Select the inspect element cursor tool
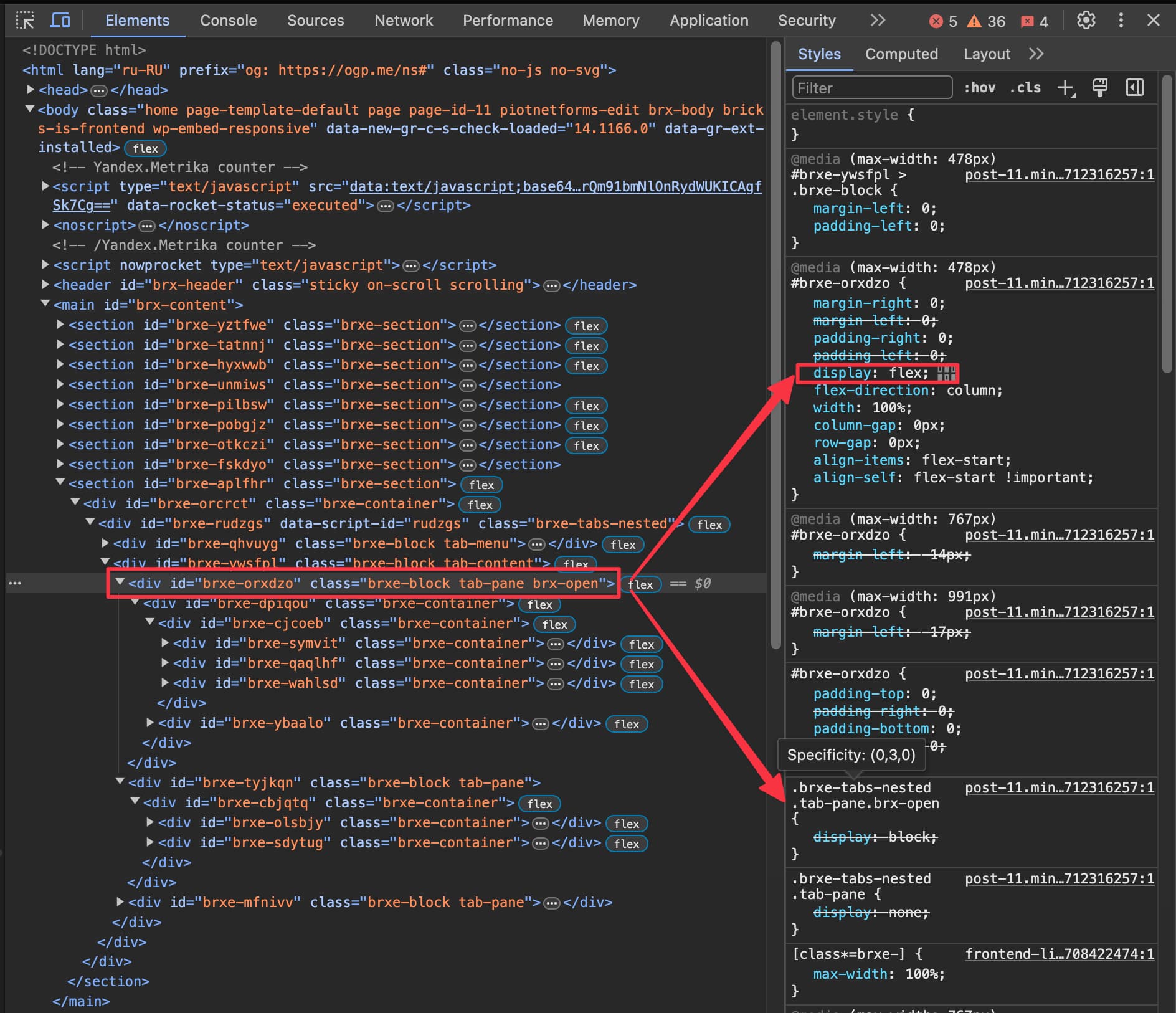This screenshot has width=1176, height=1013. 25,21
